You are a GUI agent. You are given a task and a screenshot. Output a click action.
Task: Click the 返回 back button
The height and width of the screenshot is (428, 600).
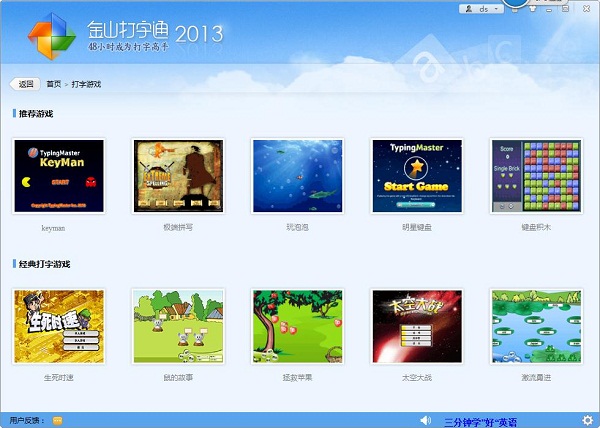click(x=25, y=84)
